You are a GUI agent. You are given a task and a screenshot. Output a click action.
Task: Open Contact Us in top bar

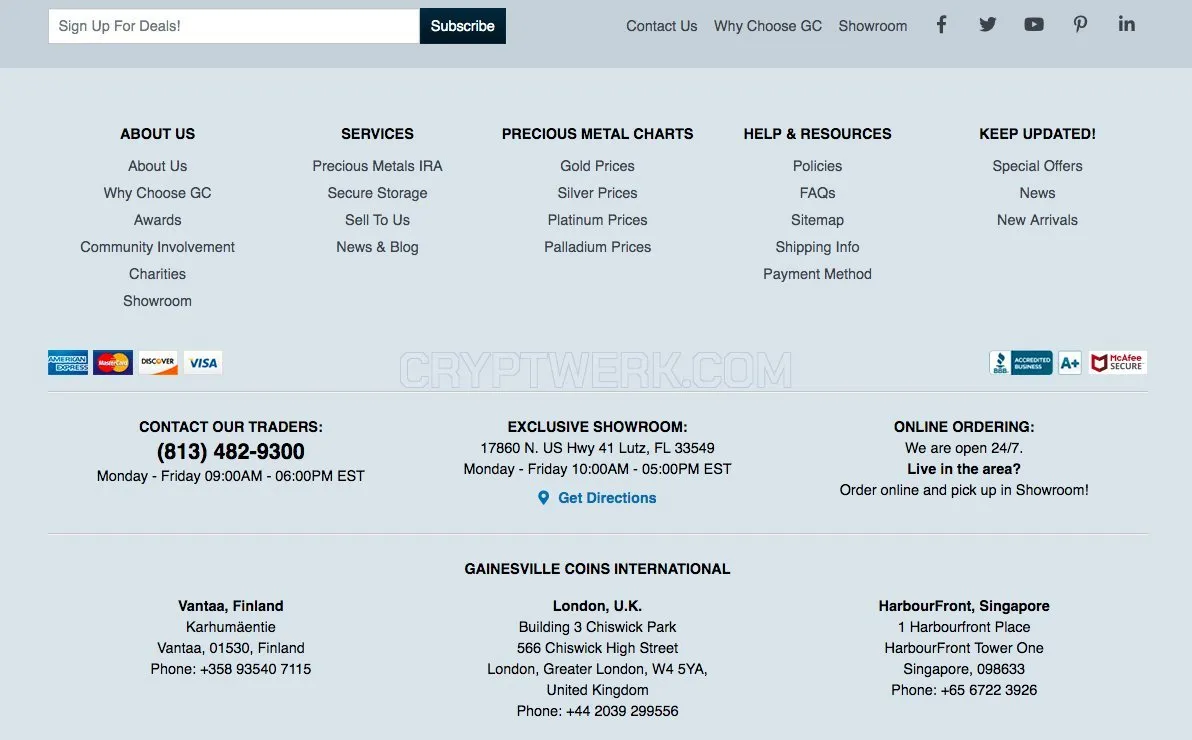click(x=661, y=26)
